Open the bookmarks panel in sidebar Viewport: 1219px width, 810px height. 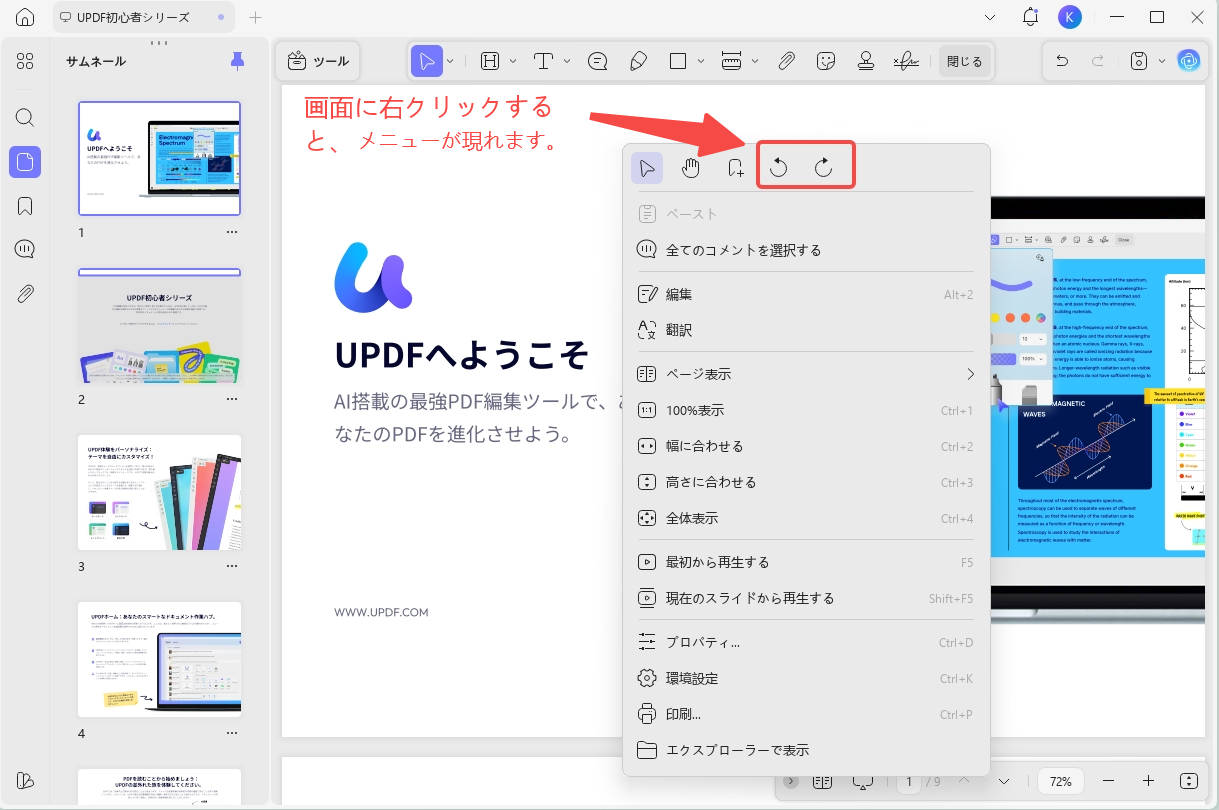[25, 206]
